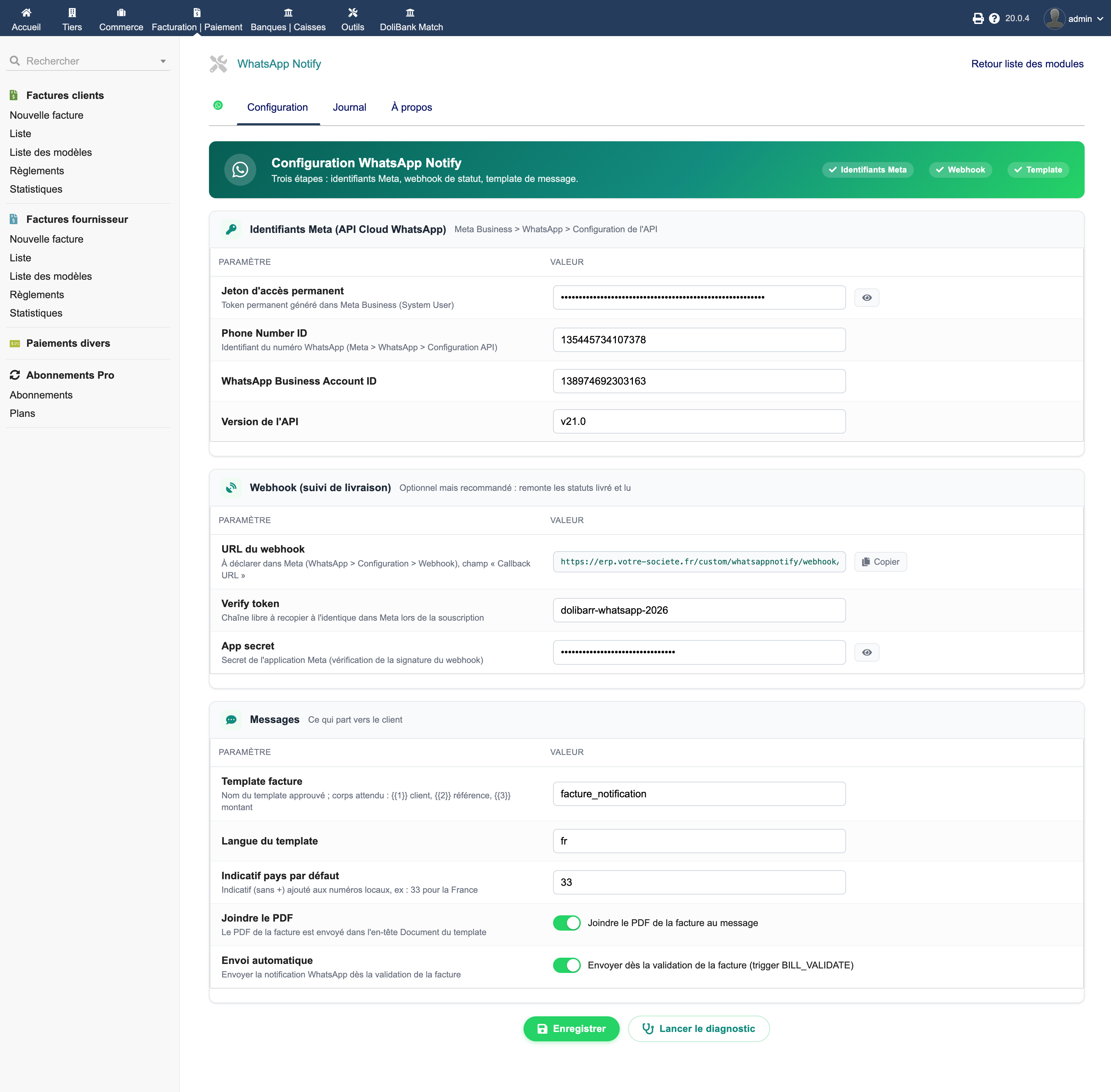
Task: Click the DoliBank Match bank icon
Action: click(410, 12)
